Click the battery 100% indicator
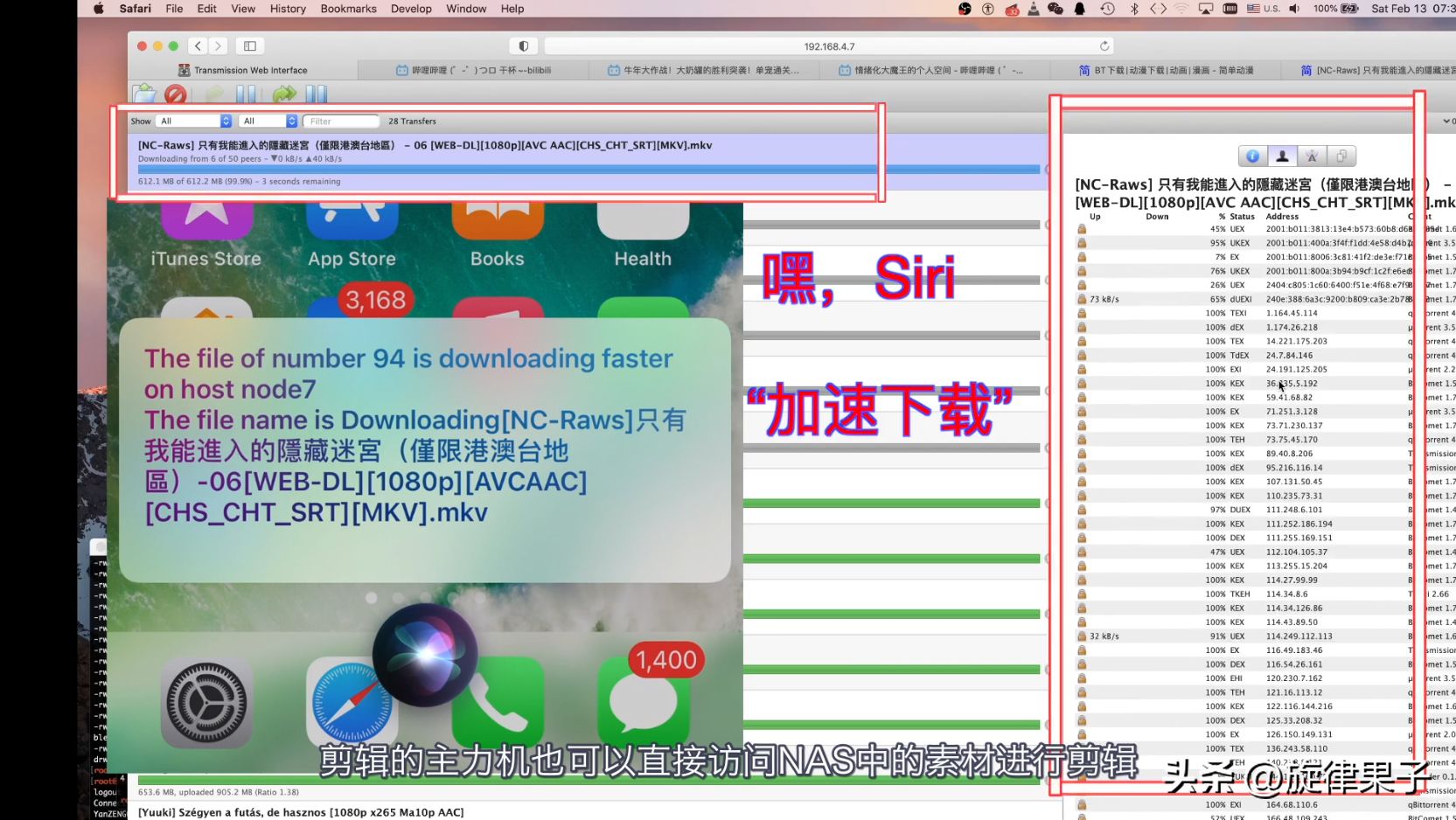Image resolution: width=1456 pixels, height=820 pixels. tap(1335, 9)
